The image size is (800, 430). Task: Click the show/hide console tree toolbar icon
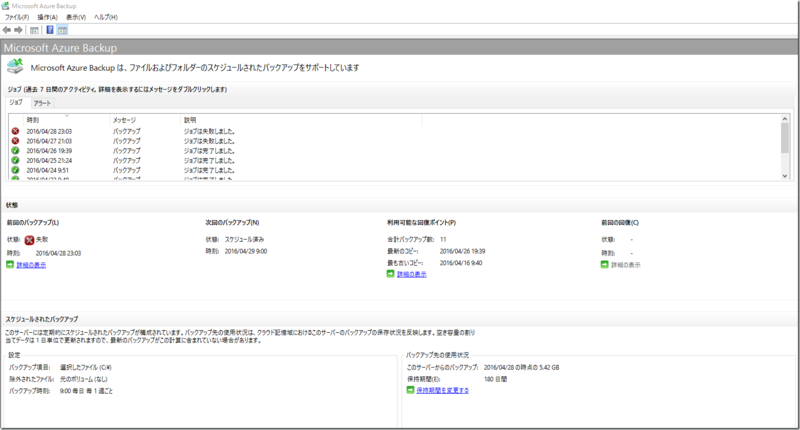click(x=34, y=30)
